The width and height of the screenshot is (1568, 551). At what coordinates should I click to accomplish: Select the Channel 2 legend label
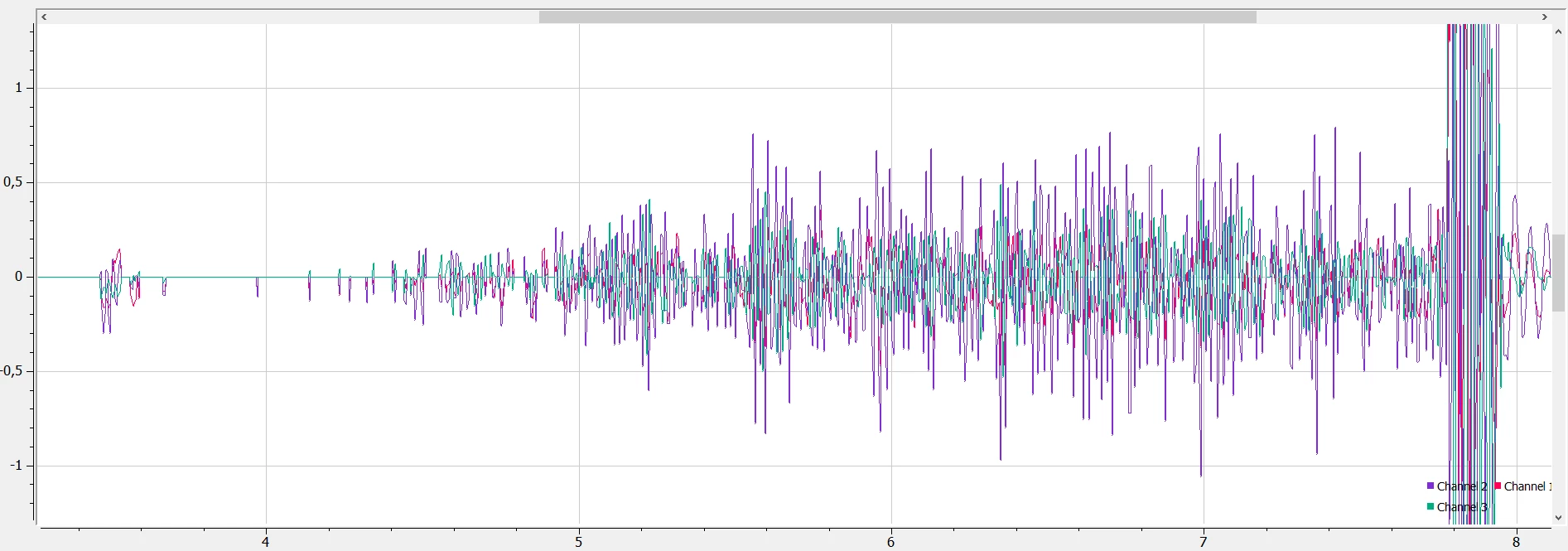1462,486
